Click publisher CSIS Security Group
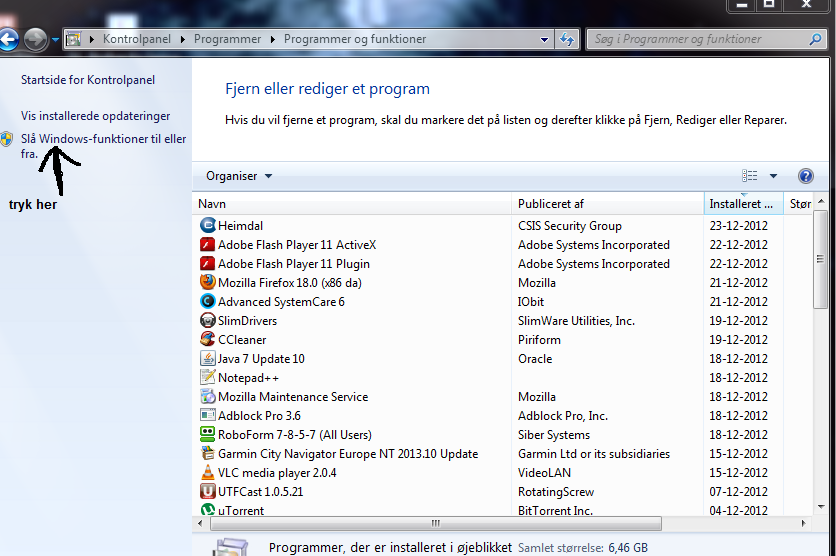Viewport: 836px width, 556px height. coord(570,225)
